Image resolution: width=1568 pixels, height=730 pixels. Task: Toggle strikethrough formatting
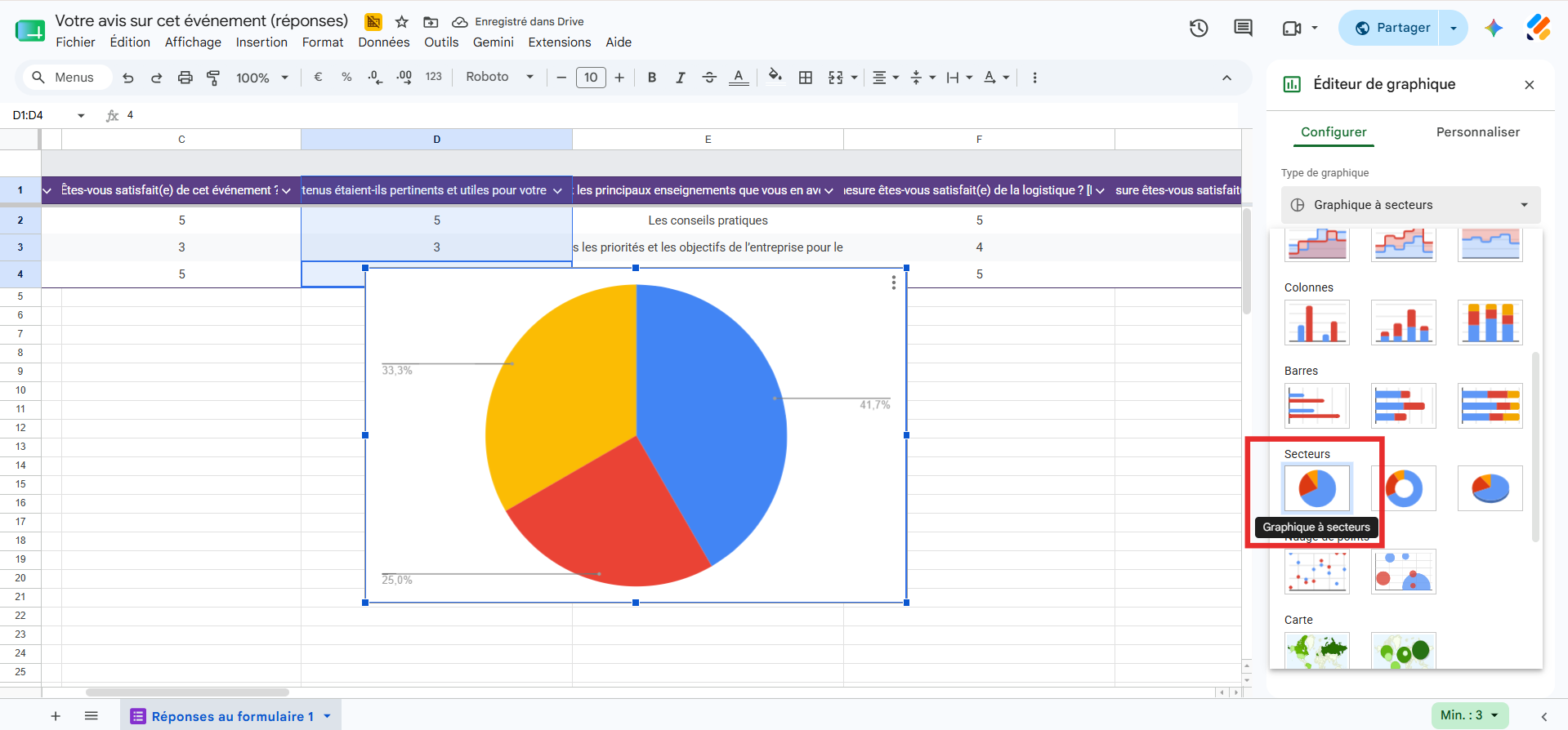point(709,78)
